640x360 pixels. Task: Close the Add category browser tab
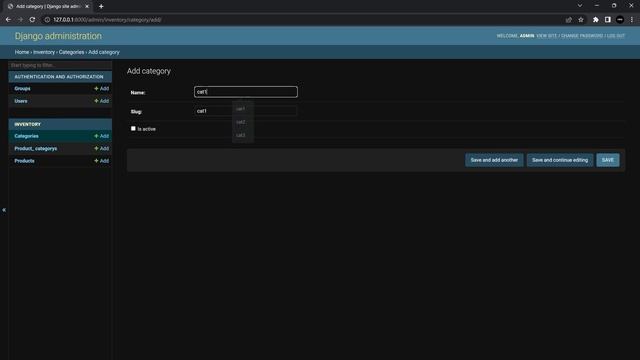(87, 7)
